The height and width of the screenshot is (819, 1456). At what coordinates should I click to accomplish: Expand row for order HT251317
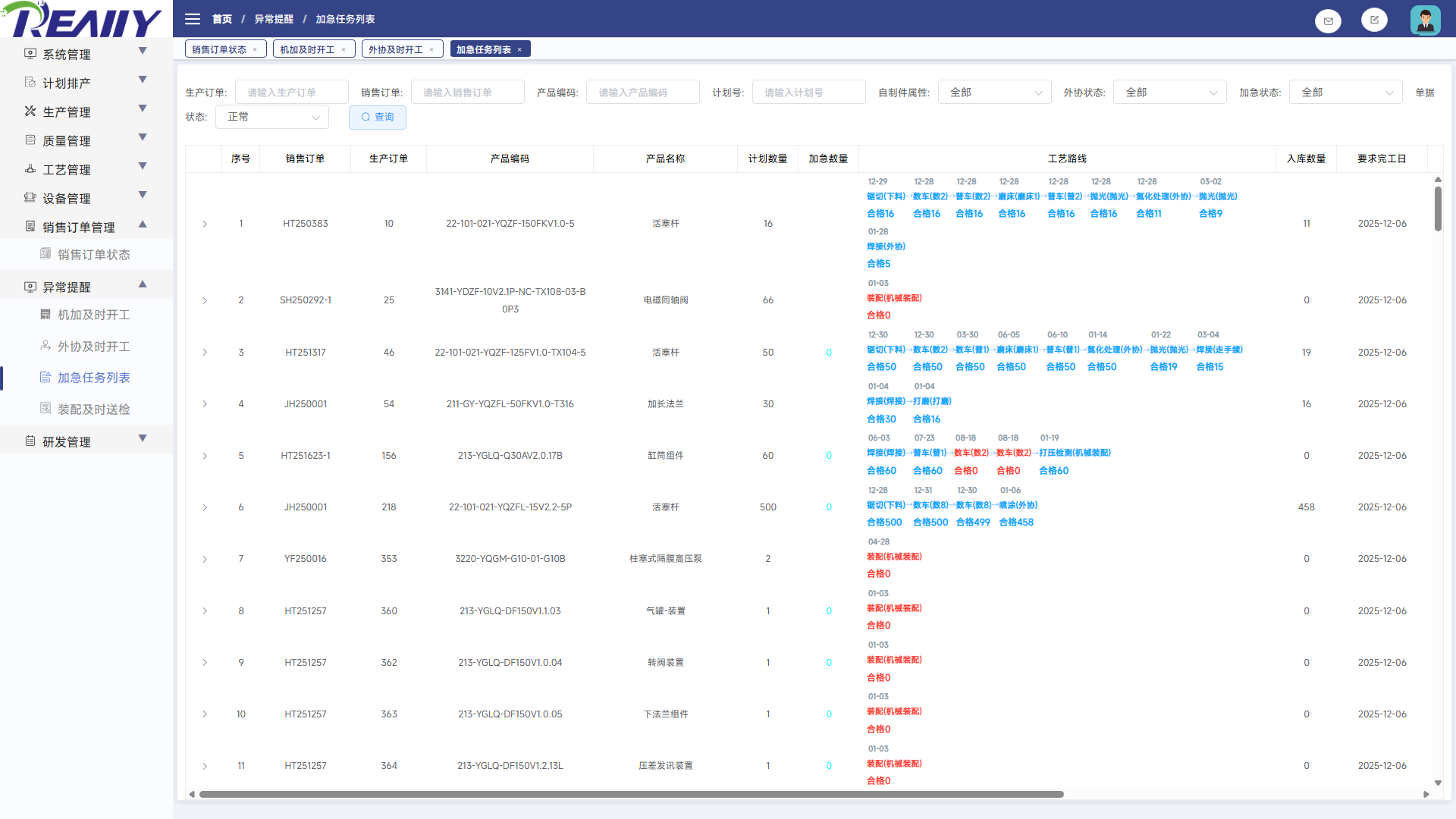point(205,353)
